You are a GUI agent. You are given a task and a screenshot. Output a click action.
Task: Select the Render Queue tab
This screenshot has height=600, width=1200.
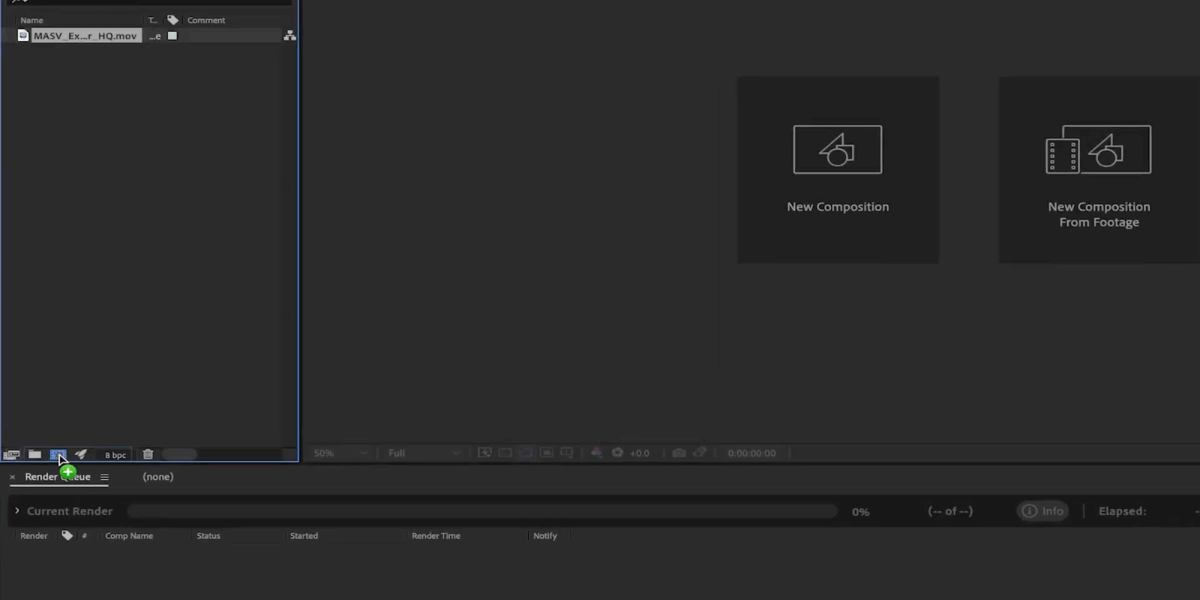[57, 477]
